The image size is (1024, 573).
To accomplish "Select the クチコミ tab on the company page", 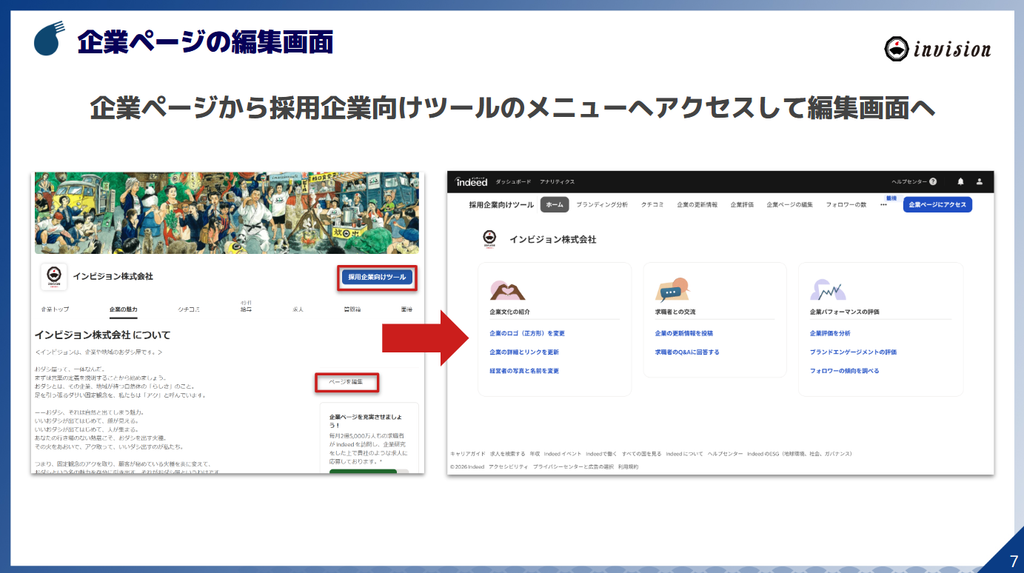I will pyautogui.click(x=188, y=309).
